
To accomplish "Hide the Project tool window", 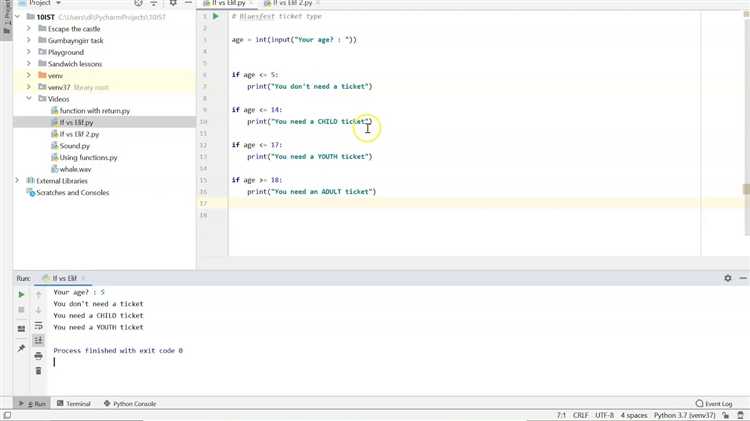I will click(x=188, y=3).
